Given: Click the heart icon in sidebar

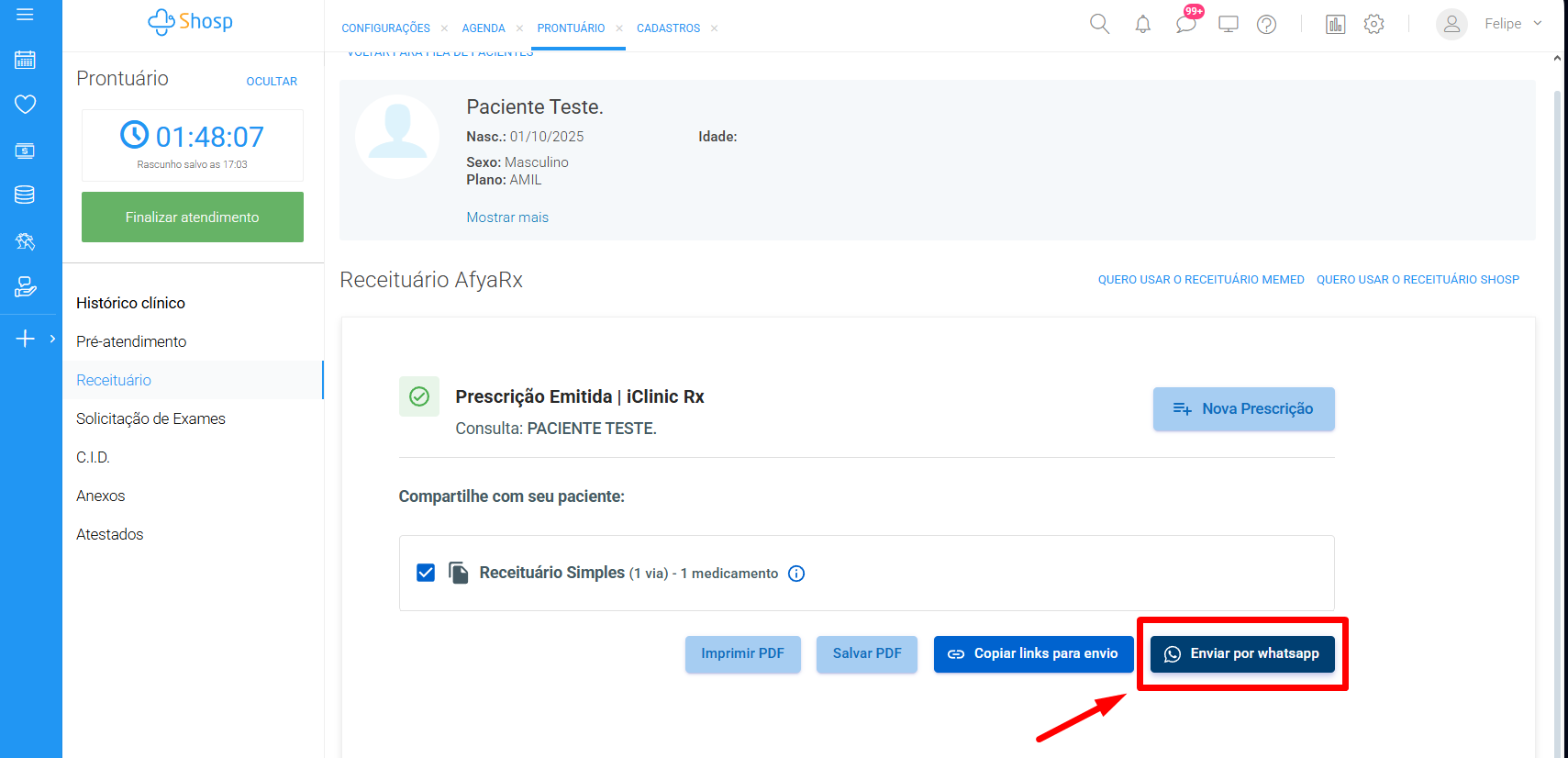Looking at the screenshot, I should coord(25,105).
